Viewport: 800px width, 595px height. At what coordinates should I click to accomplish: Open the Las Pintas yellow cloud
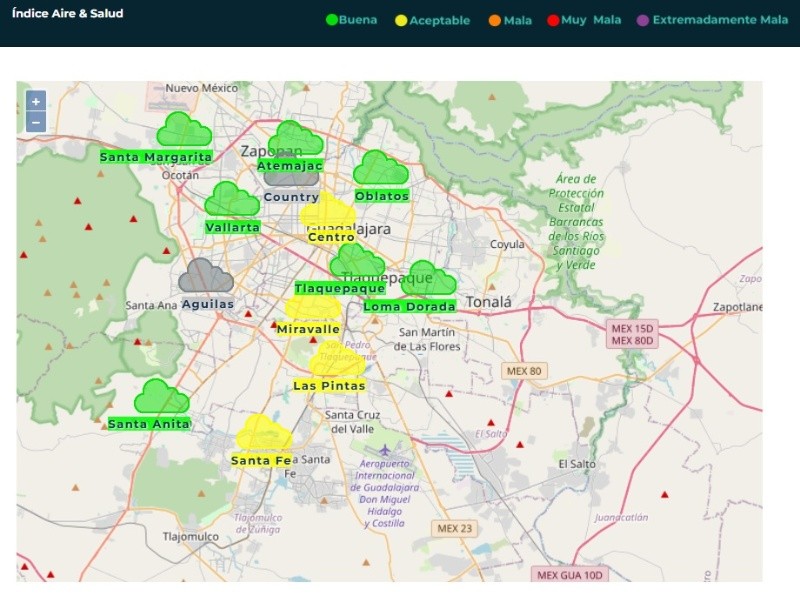click(x=334, y=362)
